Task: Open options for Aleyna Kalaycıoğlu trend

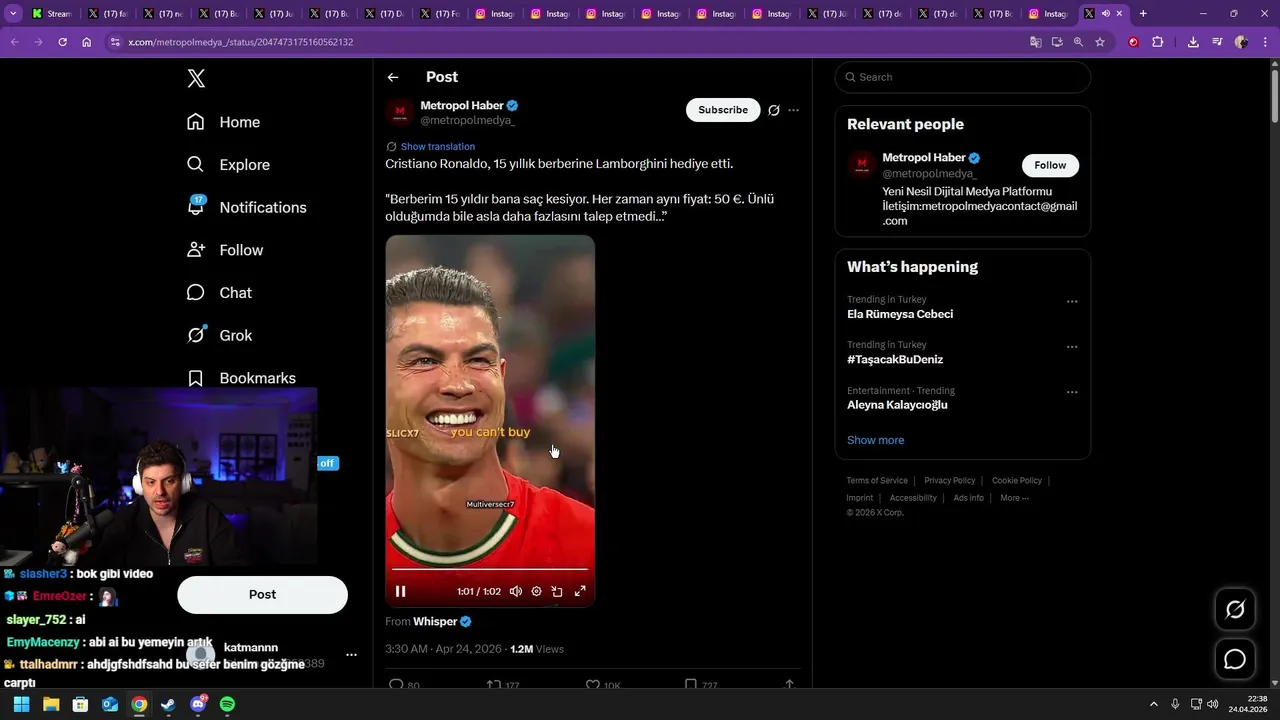Action: click(1072, 392)
